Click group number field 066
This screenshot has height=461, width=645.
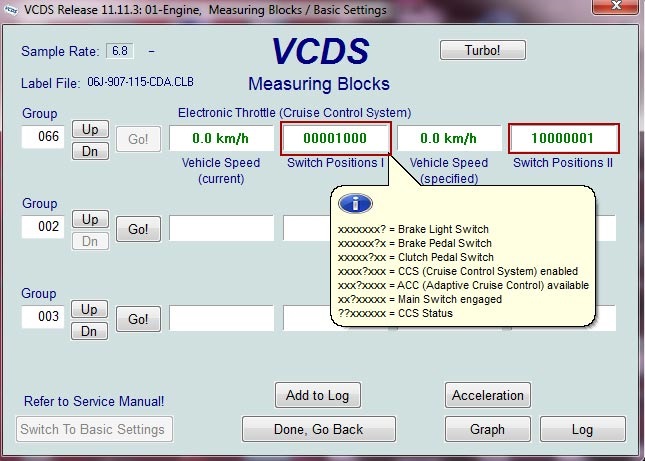[43, 137]
